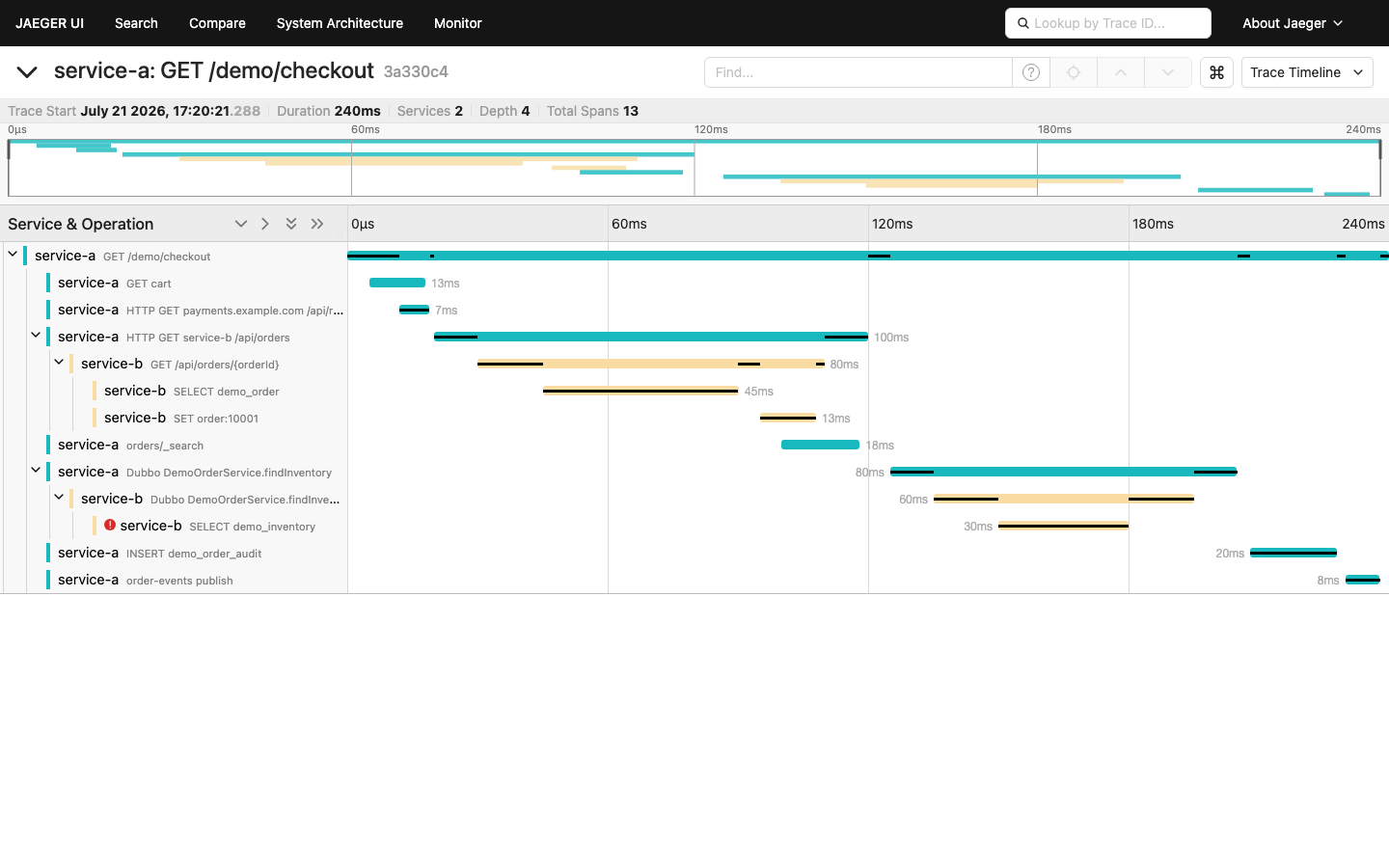Open the Monitor tab

[x=458, y=23]
